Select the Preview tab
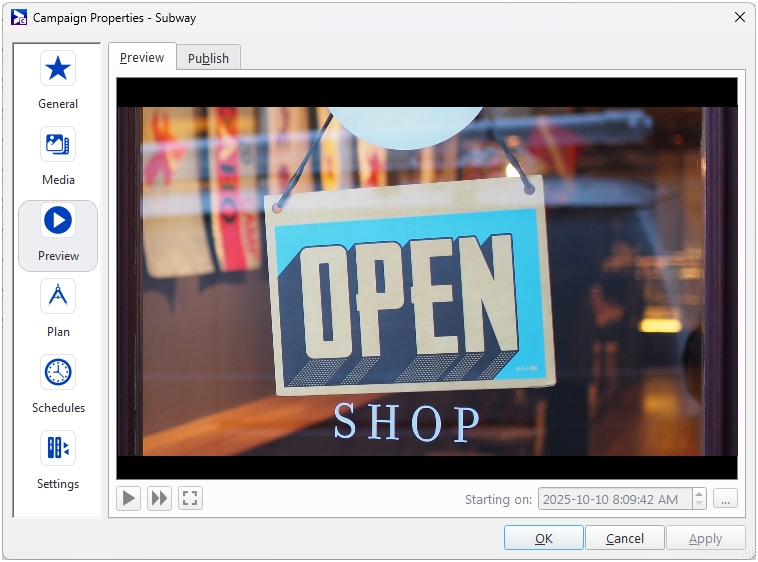758x562 pixels. pos(142,57)
